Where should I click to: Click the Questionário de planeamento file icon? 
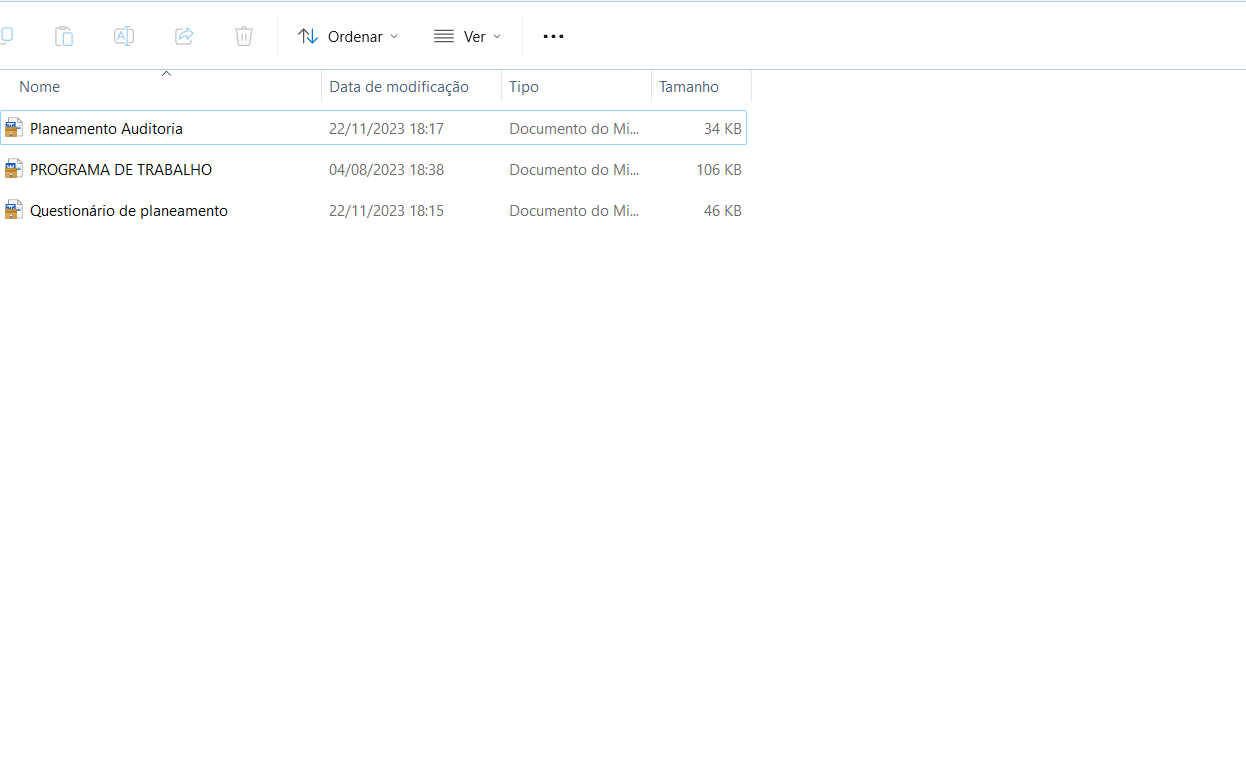[x=13, y=210]
